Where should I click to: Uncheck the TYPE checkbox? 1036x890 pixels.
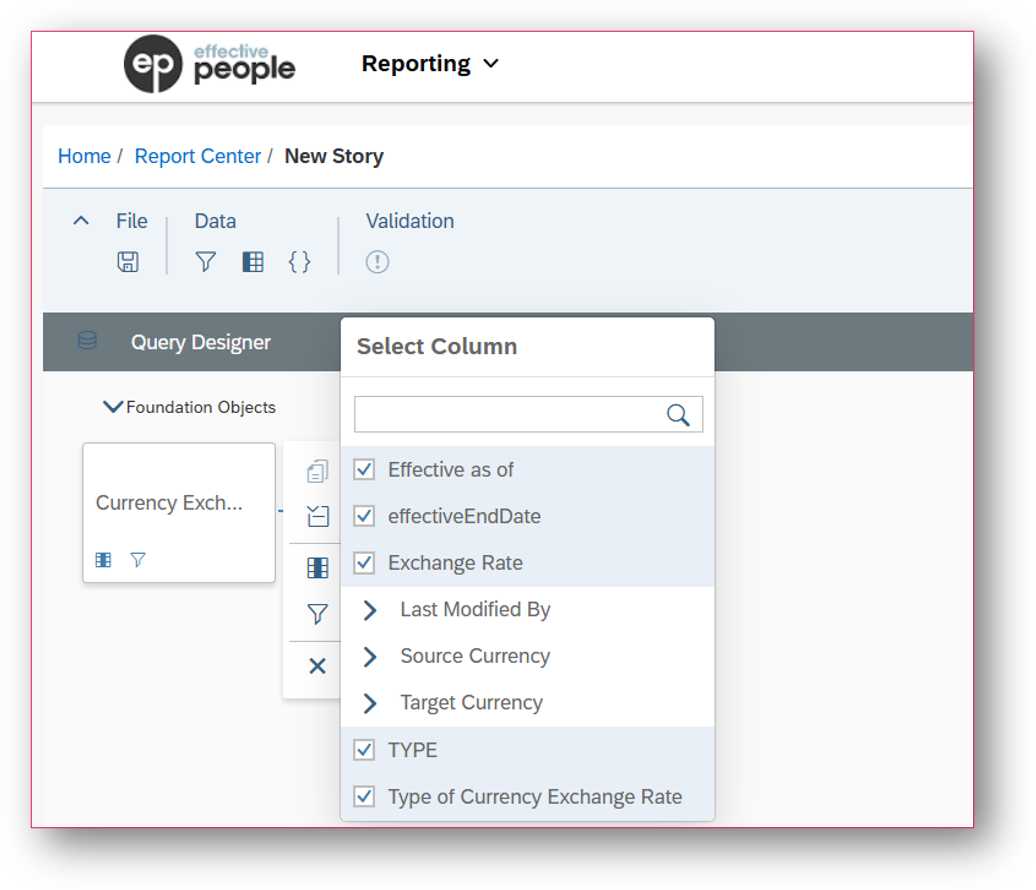(364, 750)
